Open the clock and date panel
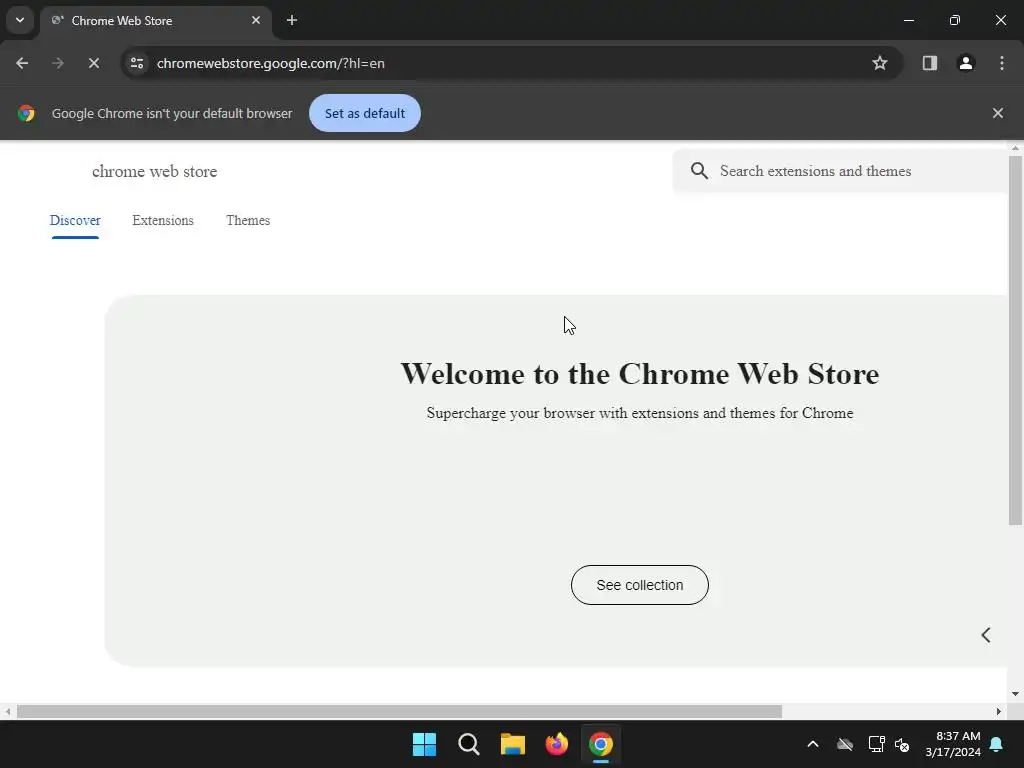The width and height of the screenshot is (1024, 768). [x=953, y=744]
